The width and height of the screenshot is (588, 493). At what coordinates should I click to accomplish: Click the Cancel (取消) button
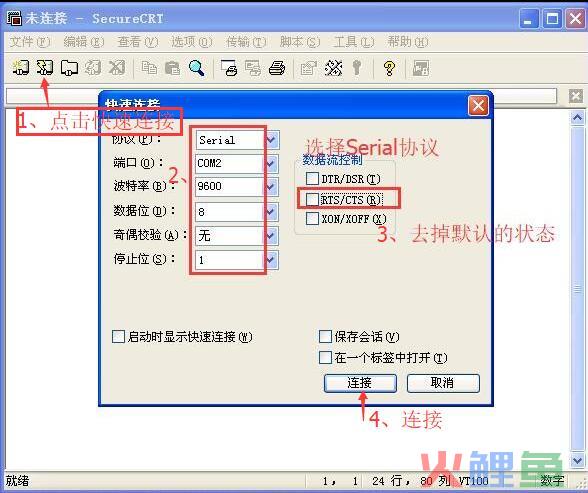pos(443,383)
